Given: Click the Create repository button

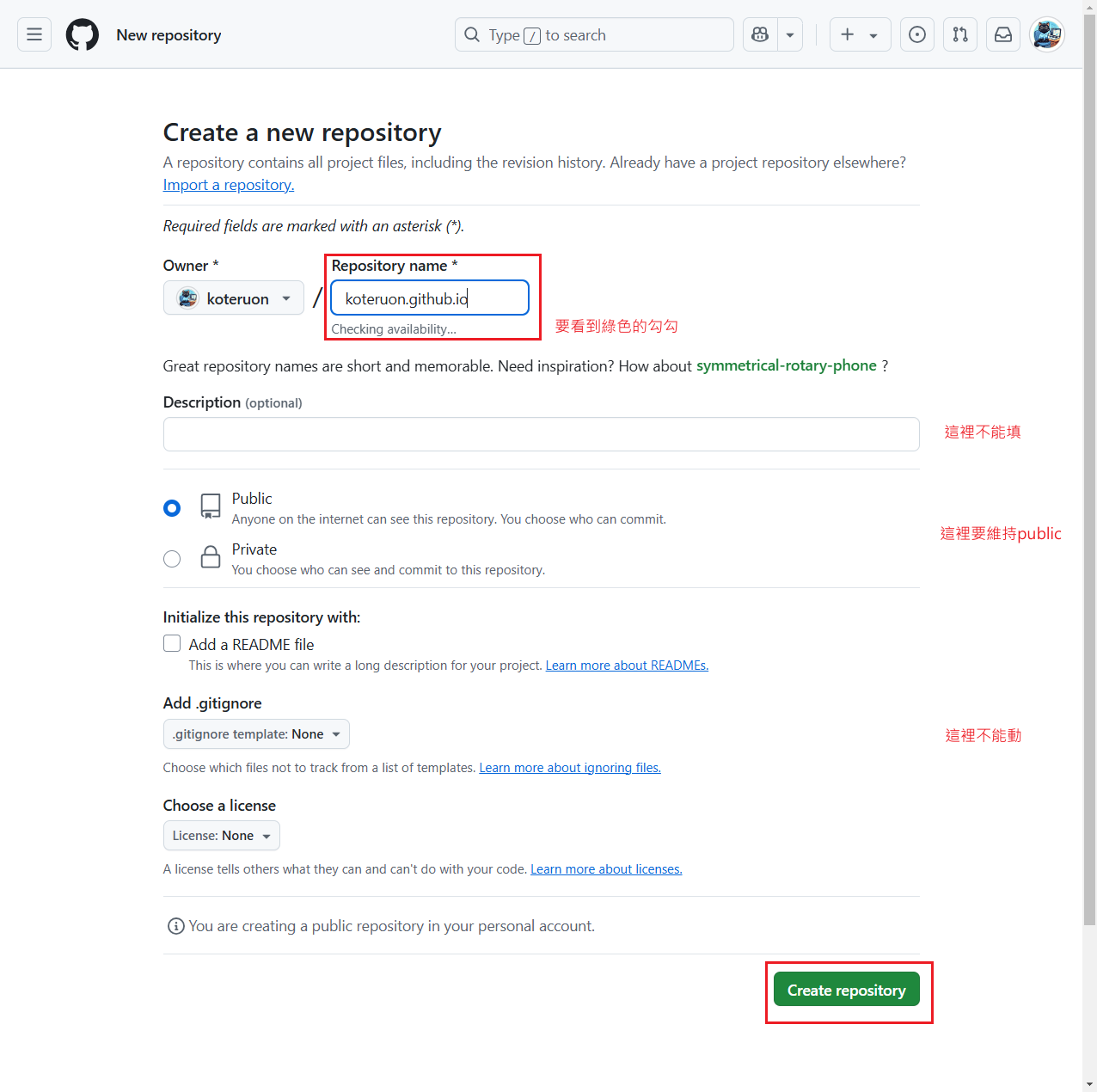Looking at the screenshot, I should click(846, 990).
